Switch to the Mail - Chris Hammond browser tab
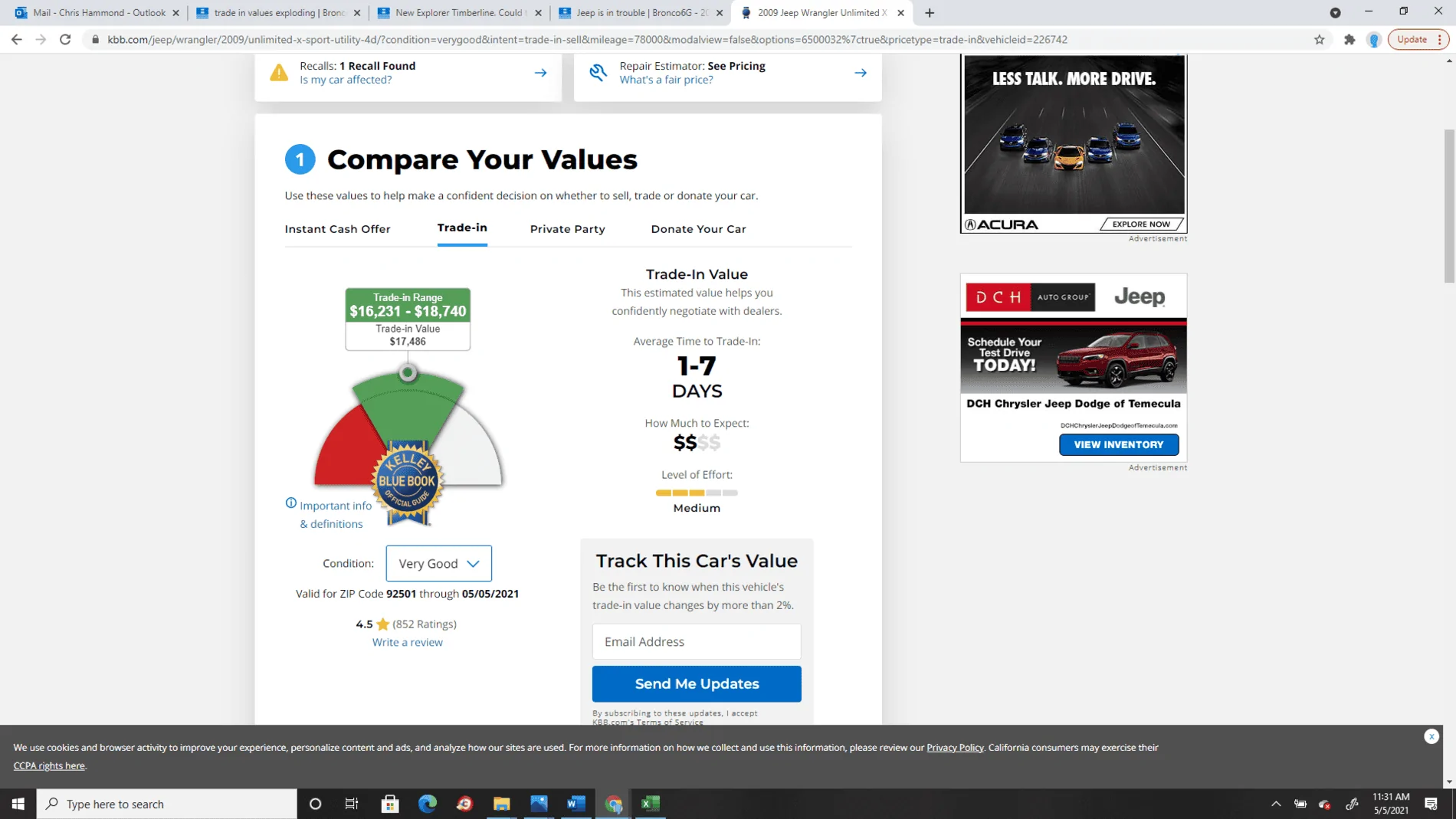 click(96, 12)
